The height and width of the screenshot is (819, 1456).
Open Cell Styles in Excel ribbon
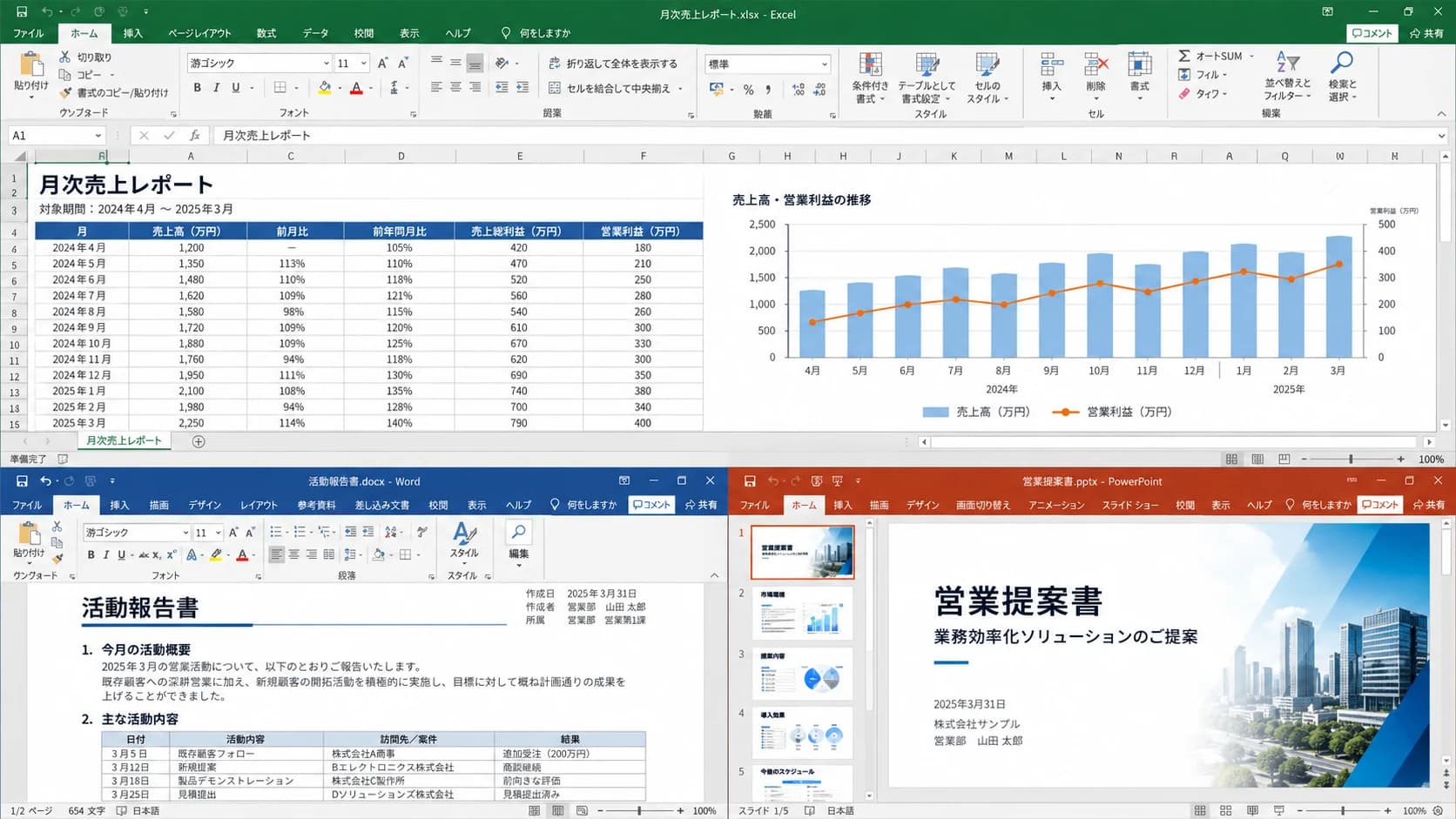pyautogui.click(x=988, y=78)
